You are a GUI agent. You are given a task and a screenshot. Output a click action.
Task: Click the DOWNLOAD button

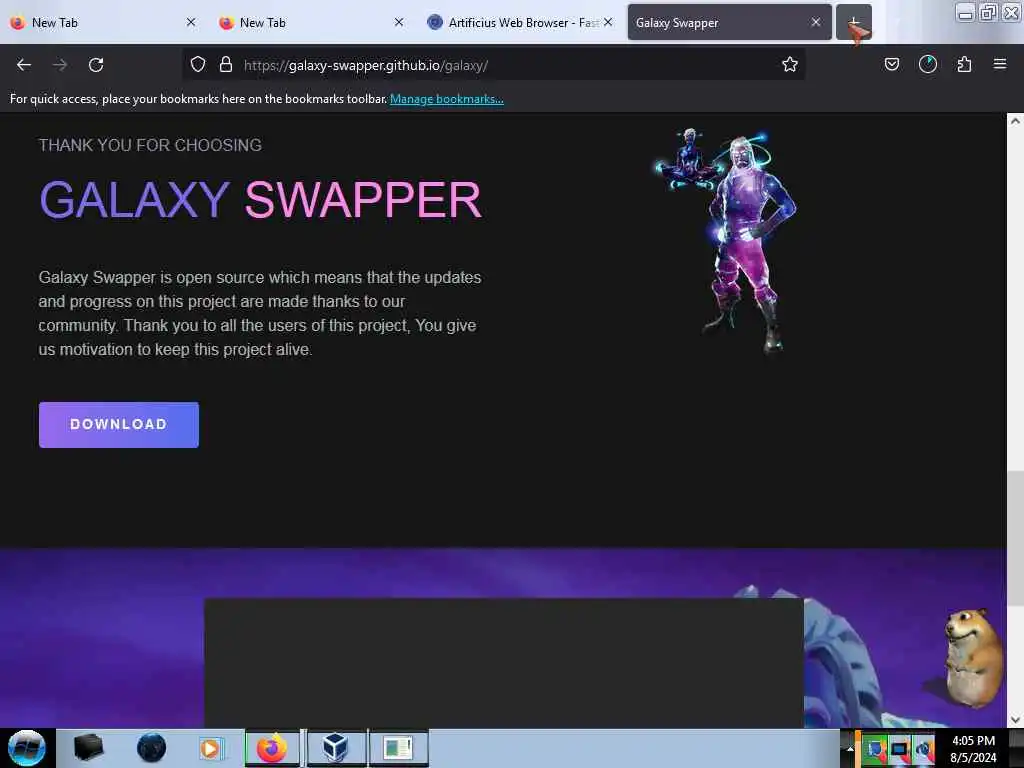119,424
